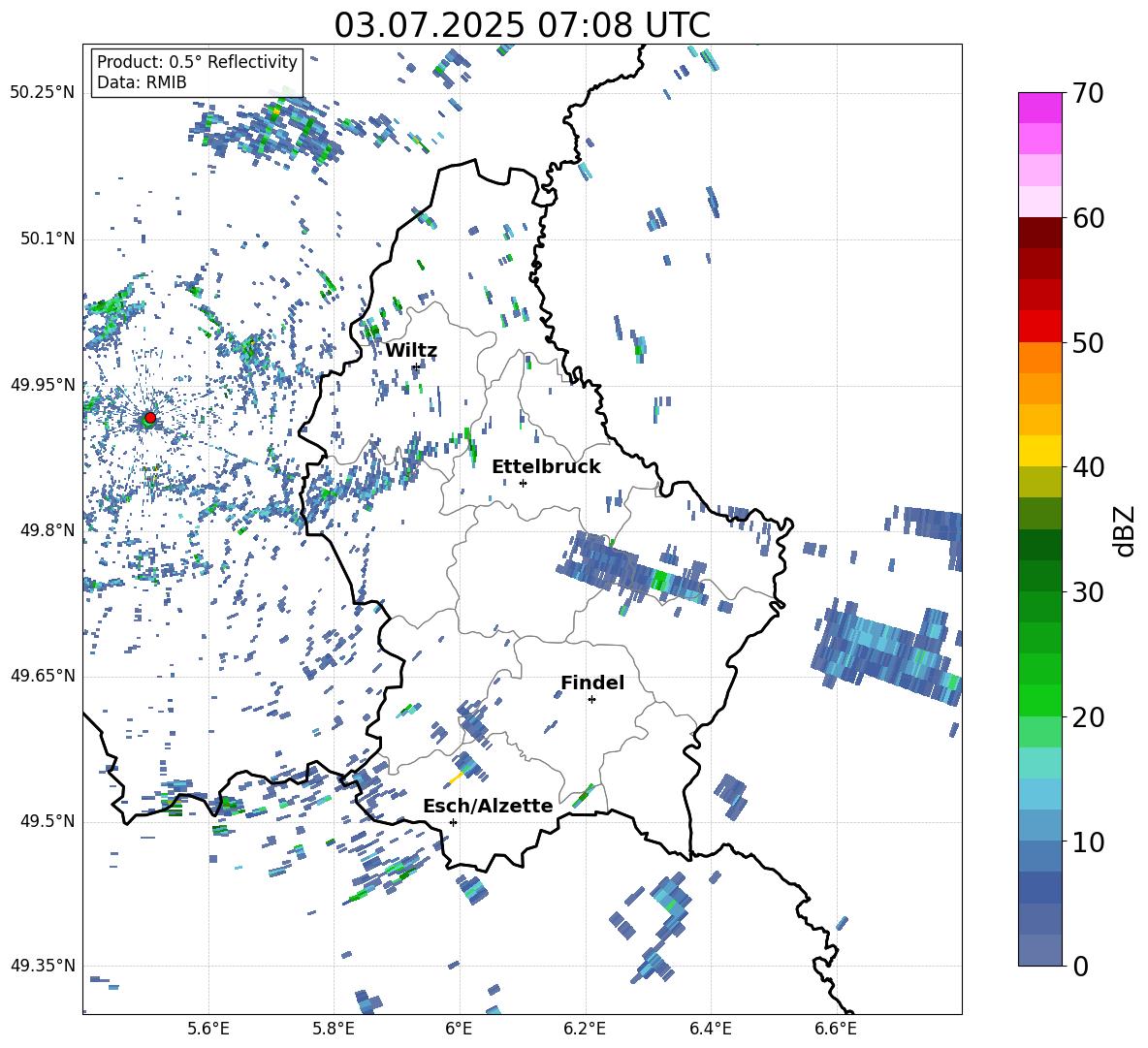
Task: Click the 60 colorbar tick label
Action: [x=1088, y=218]
